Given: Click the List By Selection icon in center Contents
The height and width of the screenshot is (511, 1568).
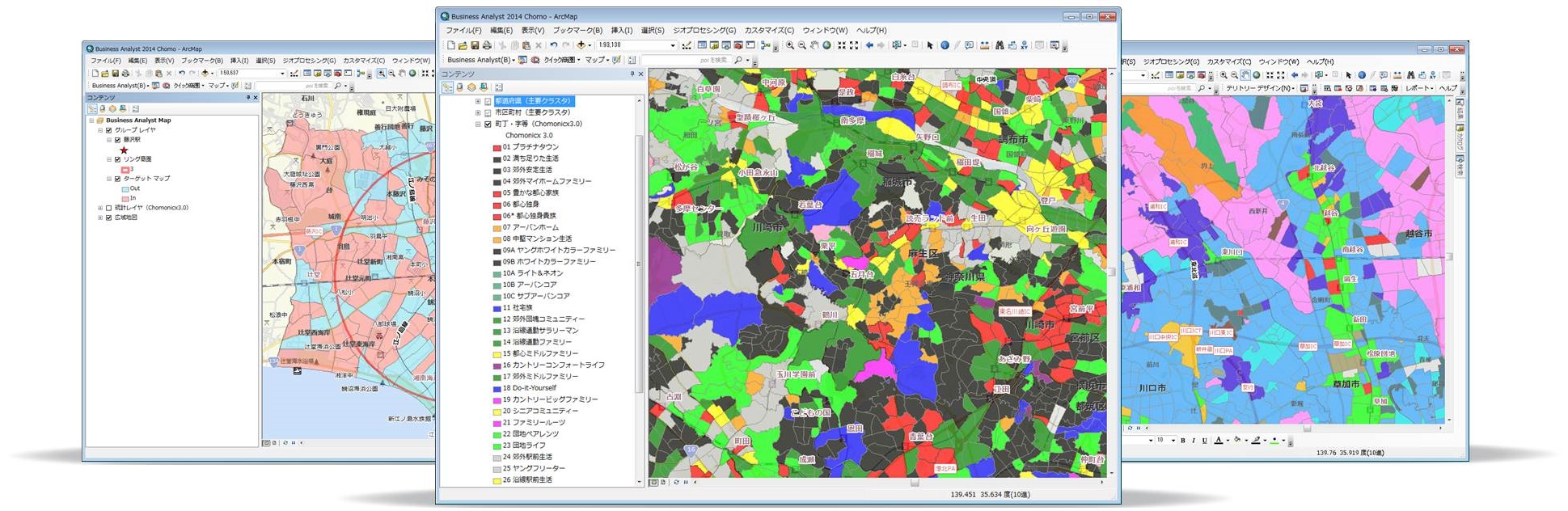Looking at the screenshot, I should (484, 87).
